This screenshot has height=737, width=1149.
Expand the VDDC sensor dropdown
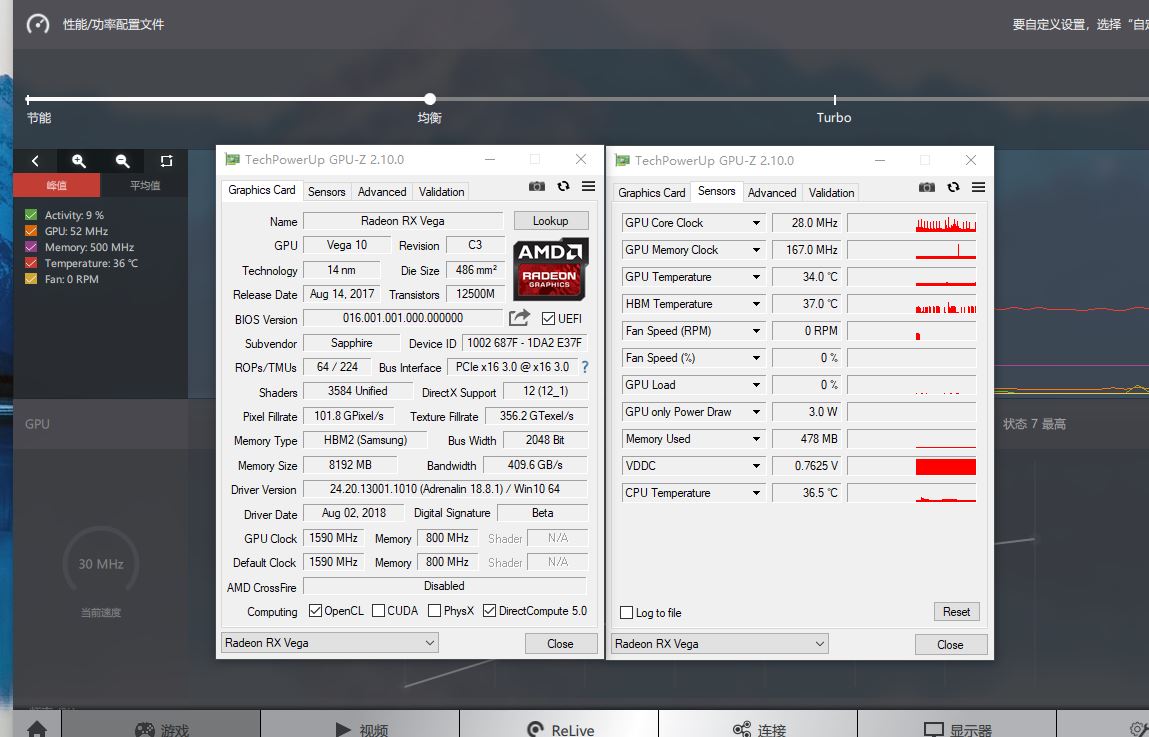(756, 466)
